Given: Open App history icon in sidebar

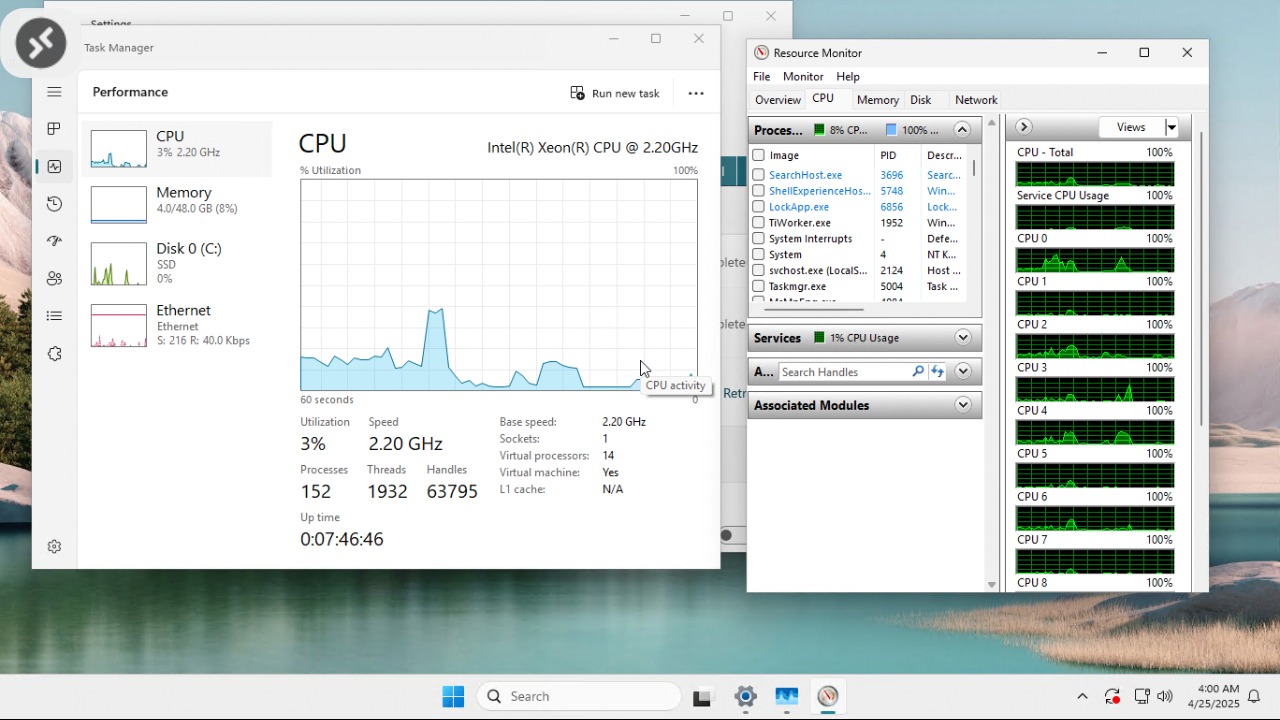Looking at the screenshot, I should click(54, 204).
